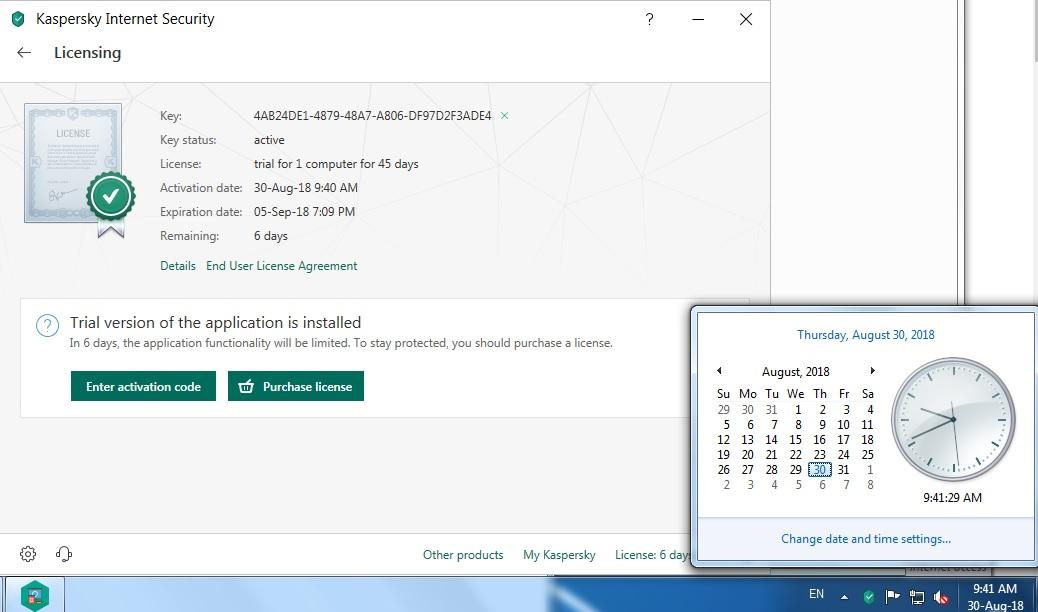The image size is (1038, 612).
Task: Select day 17 in the calendar
Action: pyautogui.click(x=843, y=440)
